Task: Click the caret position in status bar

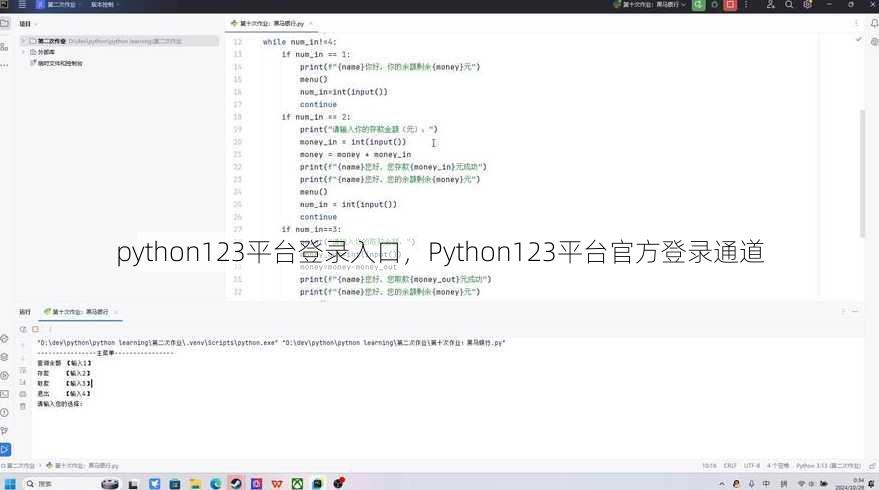Action: 709,465
